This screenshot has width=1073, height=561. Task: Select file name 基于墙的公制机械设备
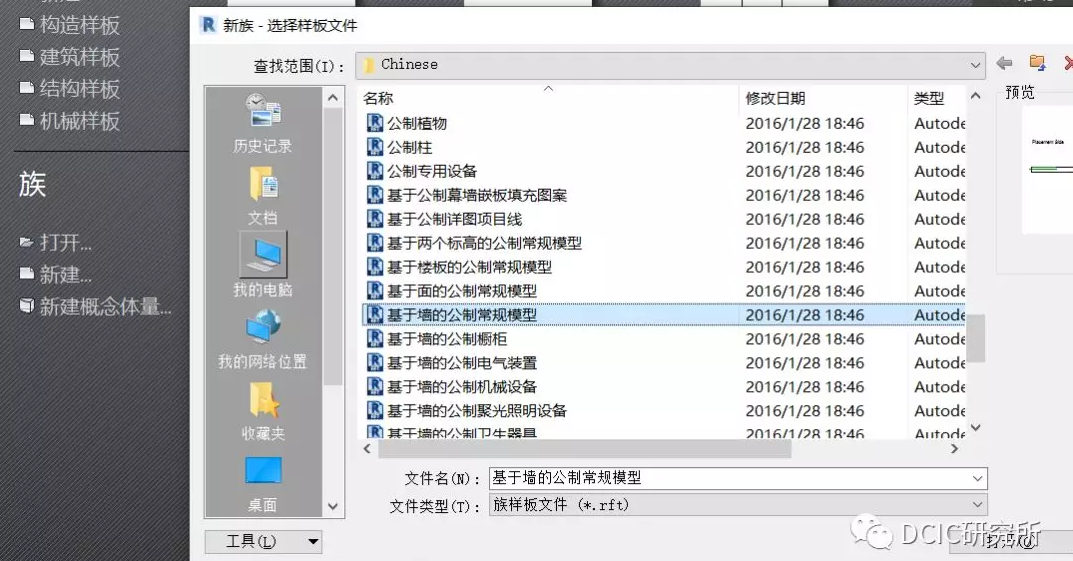pos(462,387)
